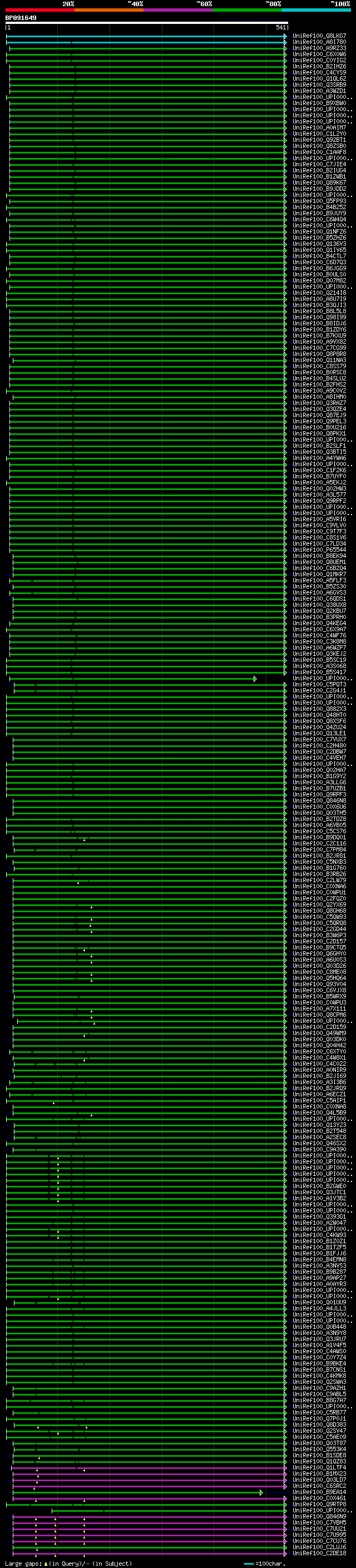Click the label UniRef100_Q13LE1
The width and height of the screenshot is (356, 1568).
pos(319,734)
